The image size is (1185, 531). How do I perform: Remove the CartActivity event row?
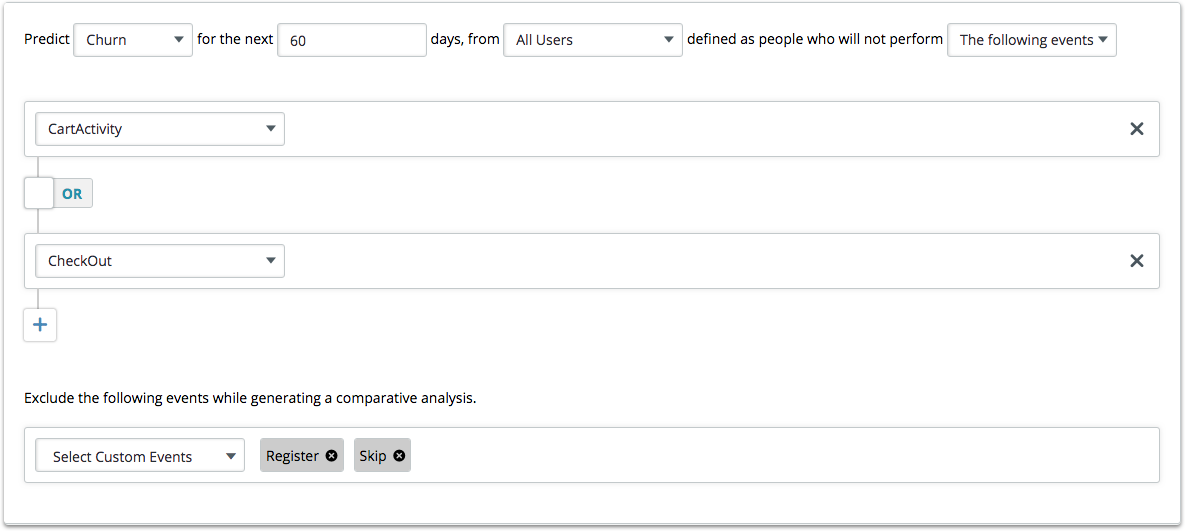pyautogui.click(x=1136, y=129)
